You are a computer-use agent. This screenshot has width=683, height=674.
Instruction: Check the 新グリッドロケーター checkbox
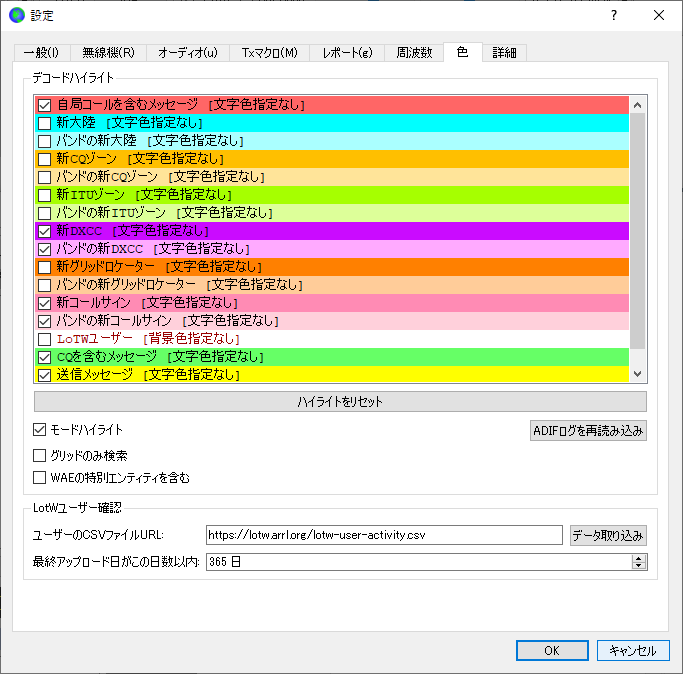coord(44,267)
